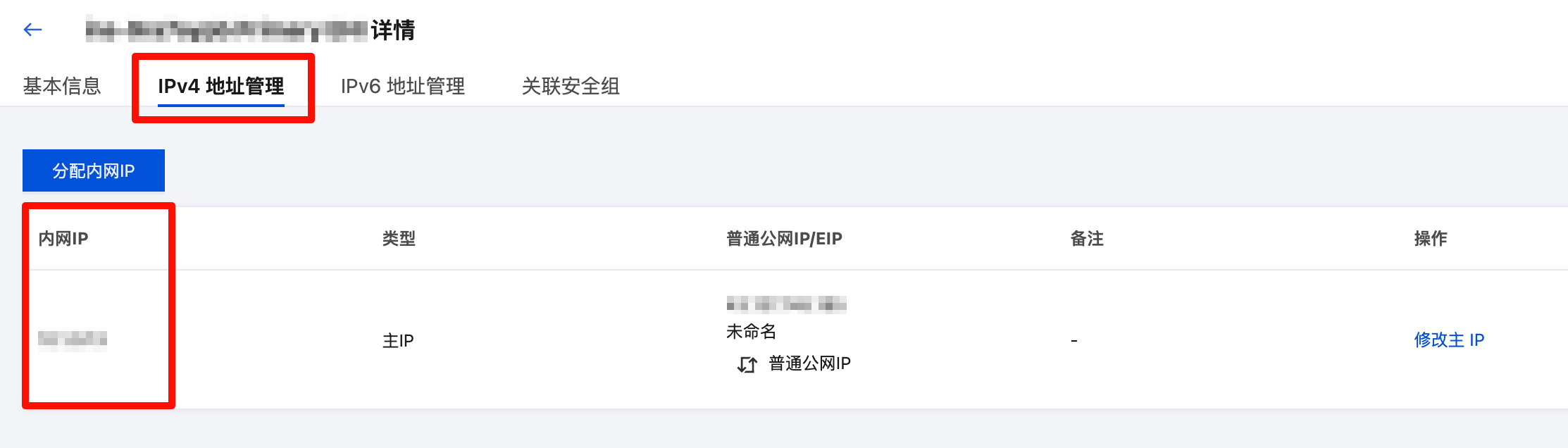Switch to the 基本信息 tab
The width and height of the screenshot is (1568, 448).
[x=62, y=86]
